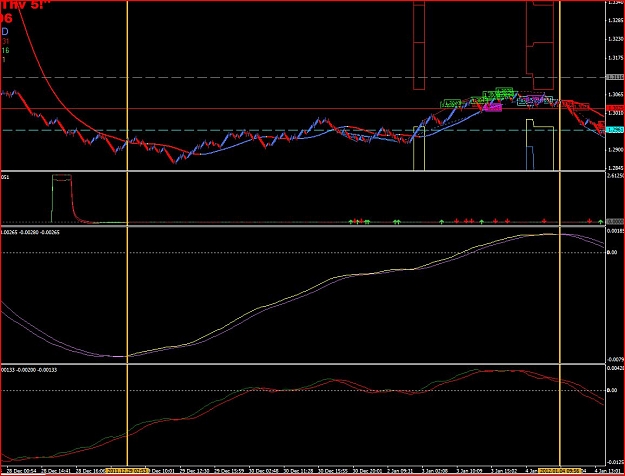Viewport: 625px width, 476px height.
Task: Click the 28 Dec 14:41 time axis label
Action: pyautogui.click(x=56, y=471)
